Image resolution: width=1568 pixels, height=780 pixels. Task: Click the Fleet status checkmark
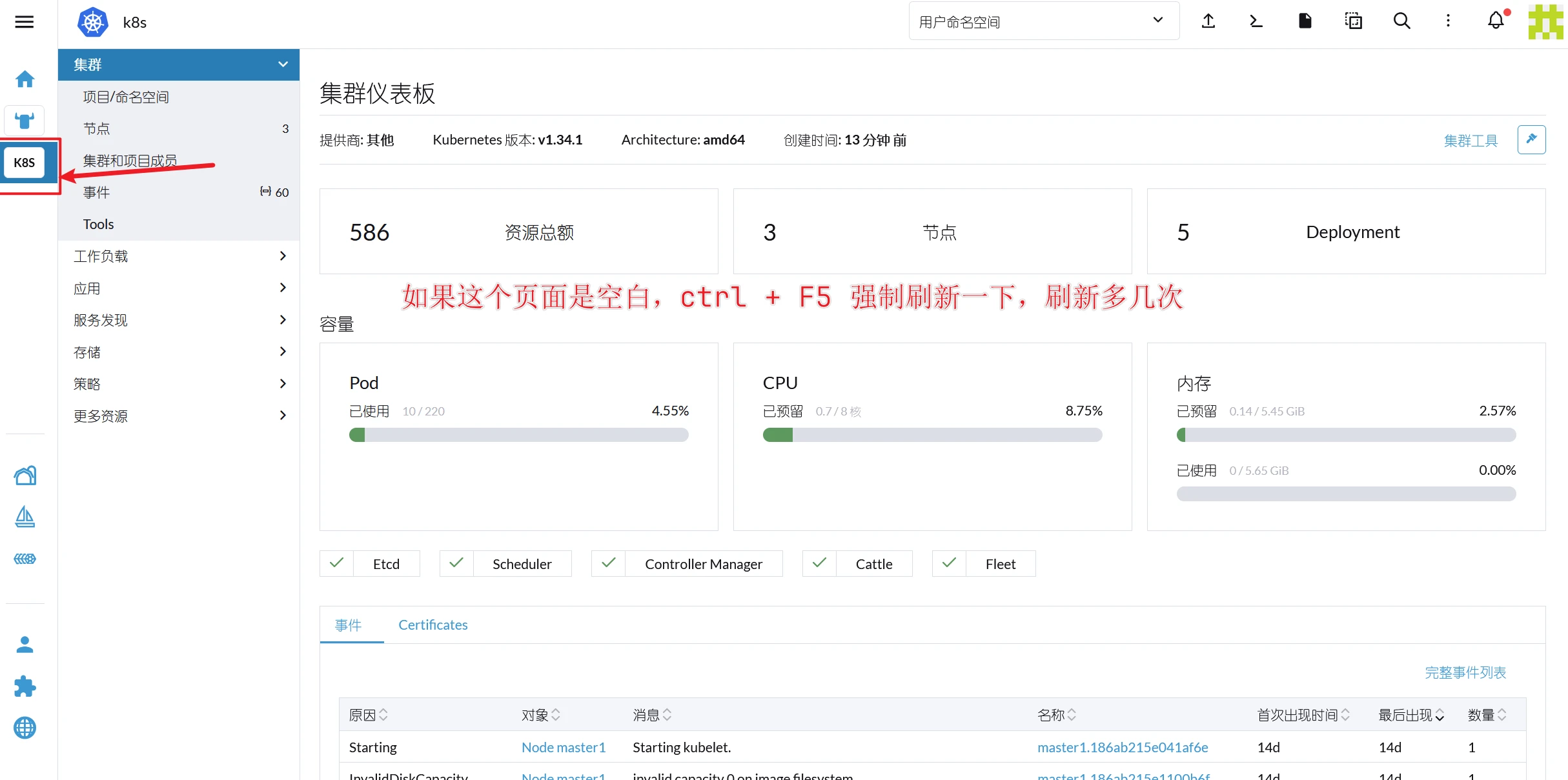949,563
